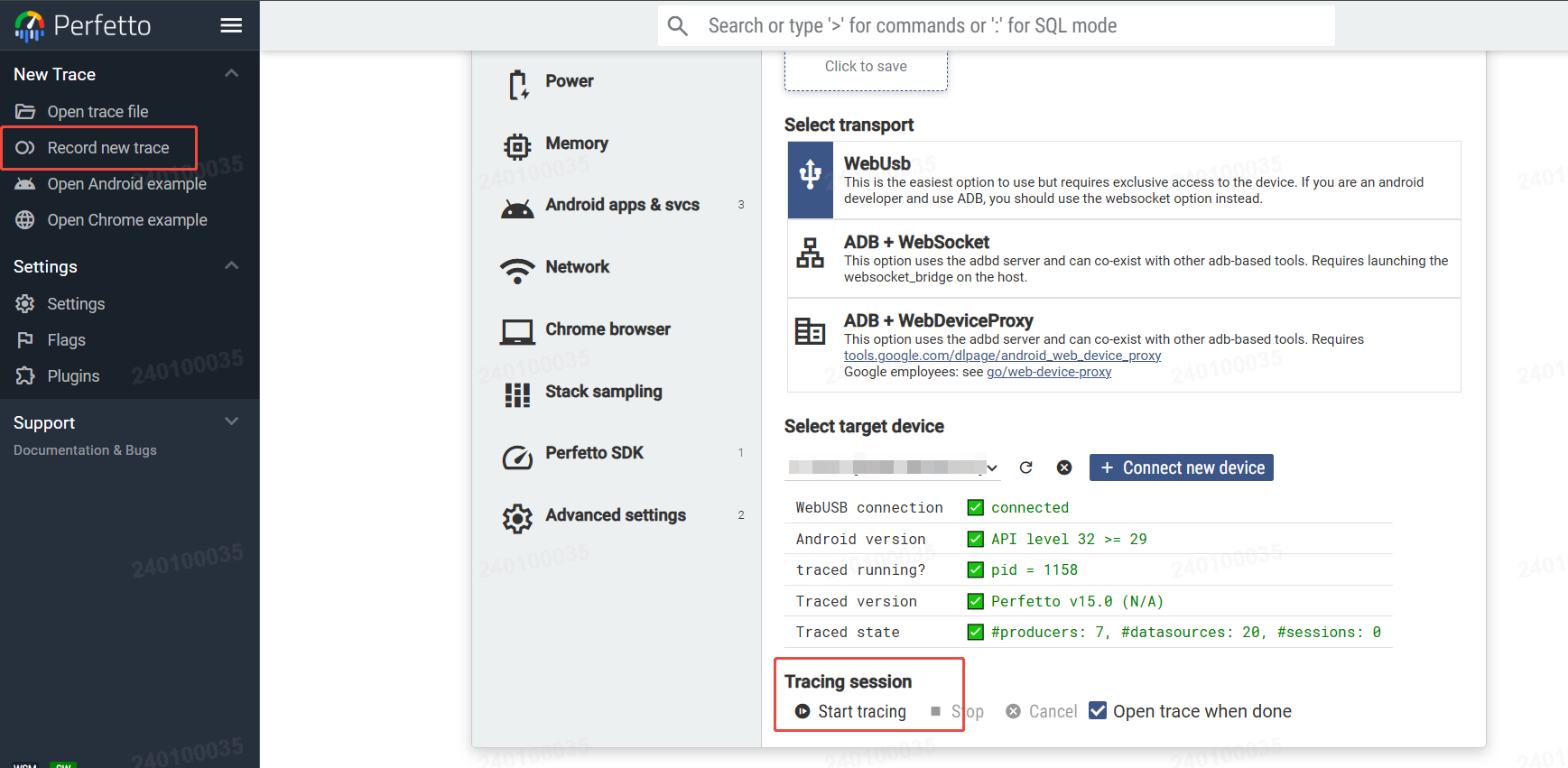Select the WebUsb transport option

coord(1124,180)
